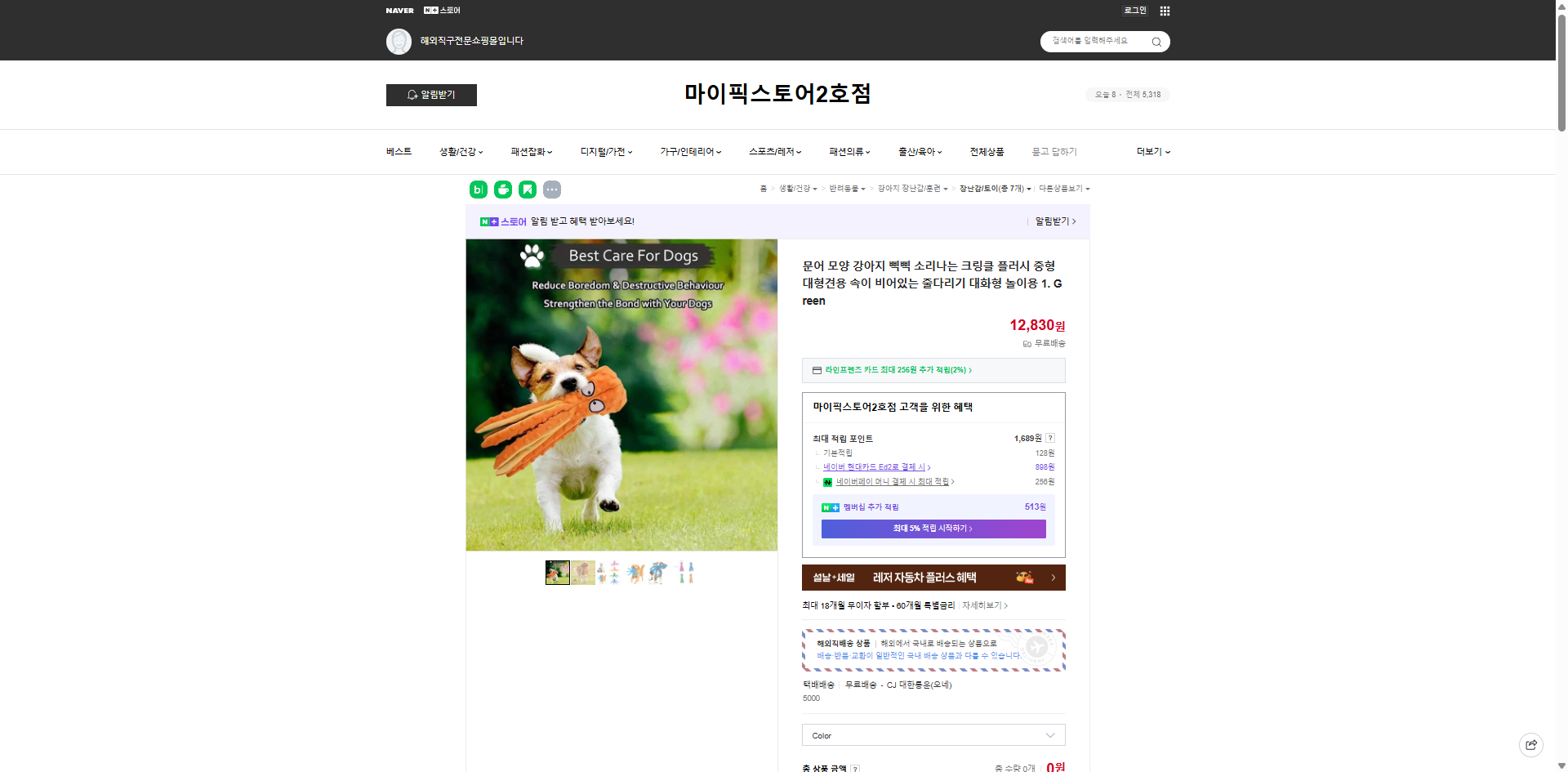Open the Naver apps grid icon top right
Image resolution: width=1568 pixels, height=772 pixels.
click(1165, 11)
